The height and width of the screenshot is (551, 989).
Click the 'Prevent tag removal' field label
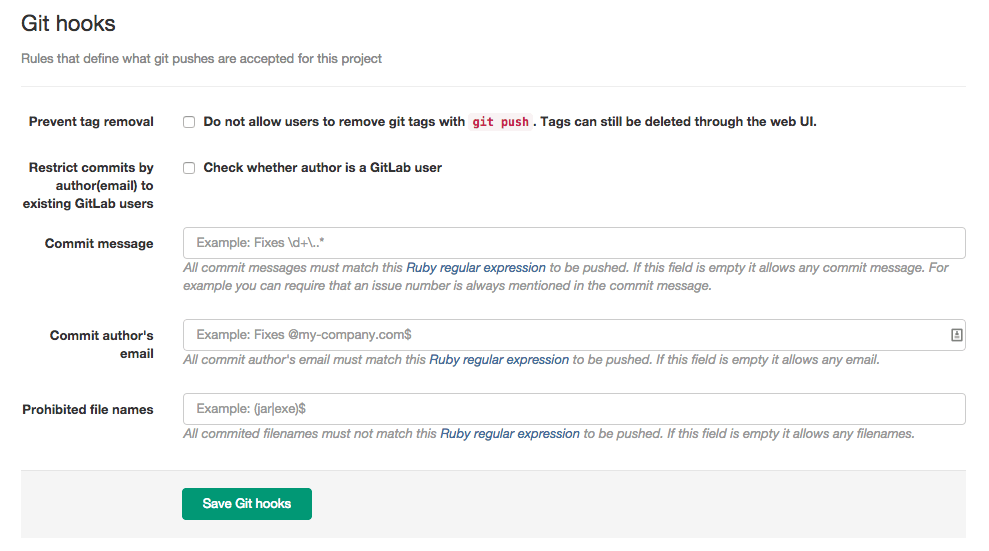click(x=91, y=122)
